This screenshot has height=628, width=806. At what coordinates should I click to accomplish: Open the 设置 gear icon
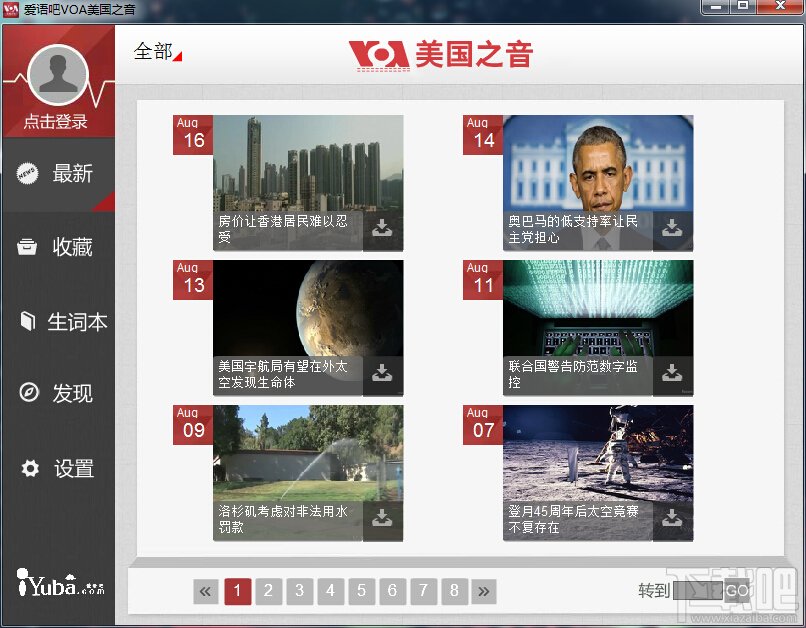pyautogui.click(x=30, y=468)
